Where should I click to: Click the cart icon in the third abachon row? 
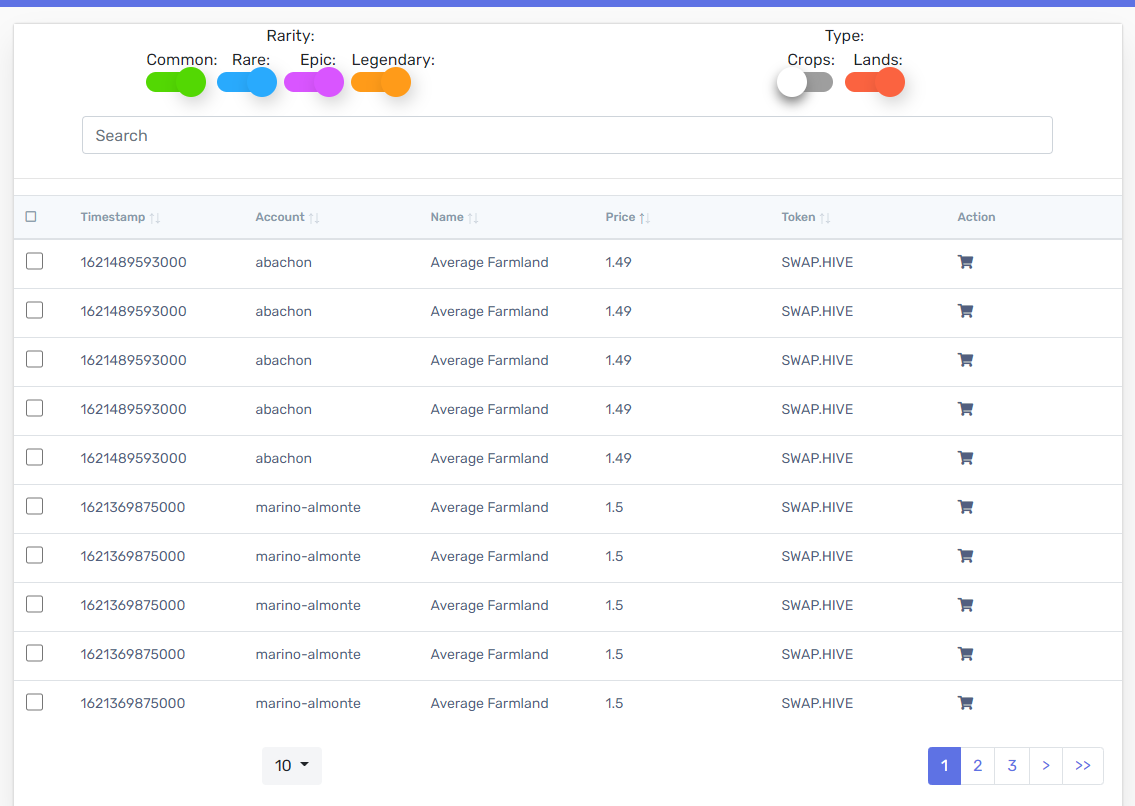pyautogui.click(x=965, y=360)
